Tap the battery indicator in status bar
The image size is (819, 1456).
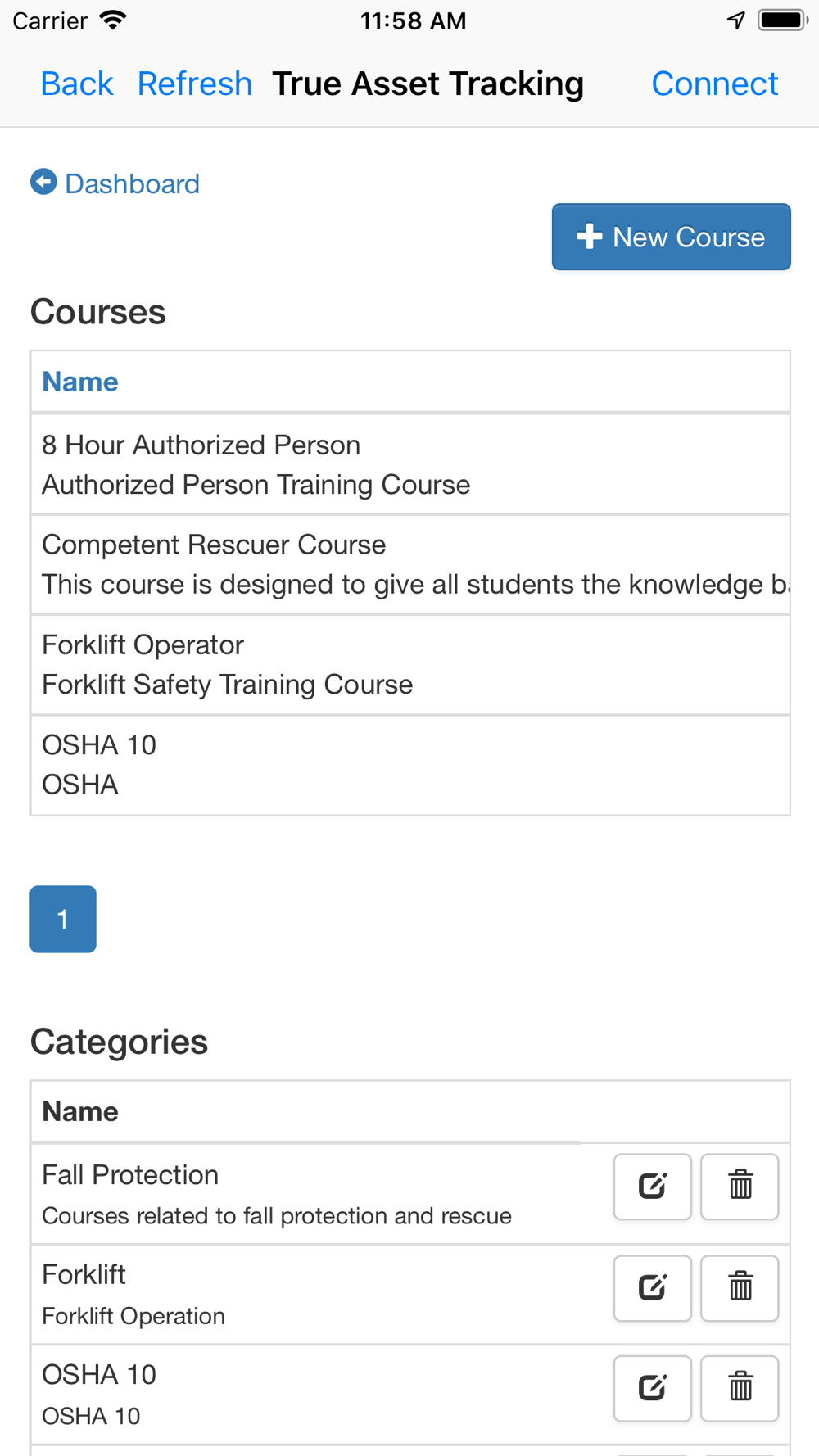click(x=783, y=20)
